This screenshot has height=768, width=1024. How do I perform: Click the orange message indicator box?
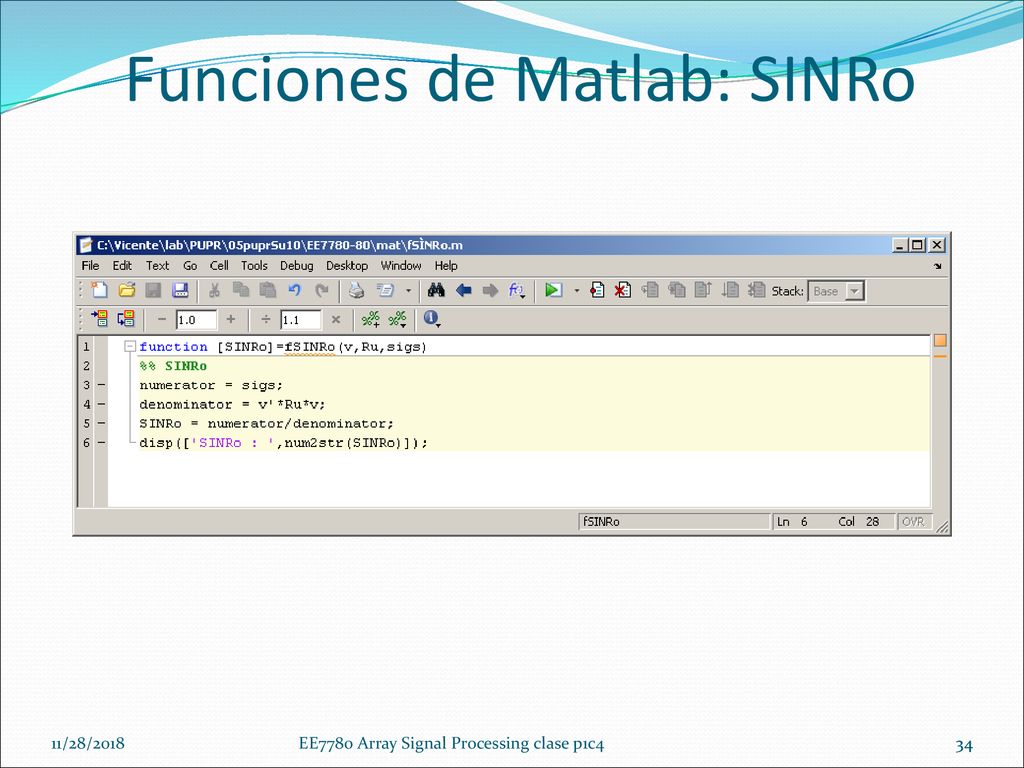(940, 340)
